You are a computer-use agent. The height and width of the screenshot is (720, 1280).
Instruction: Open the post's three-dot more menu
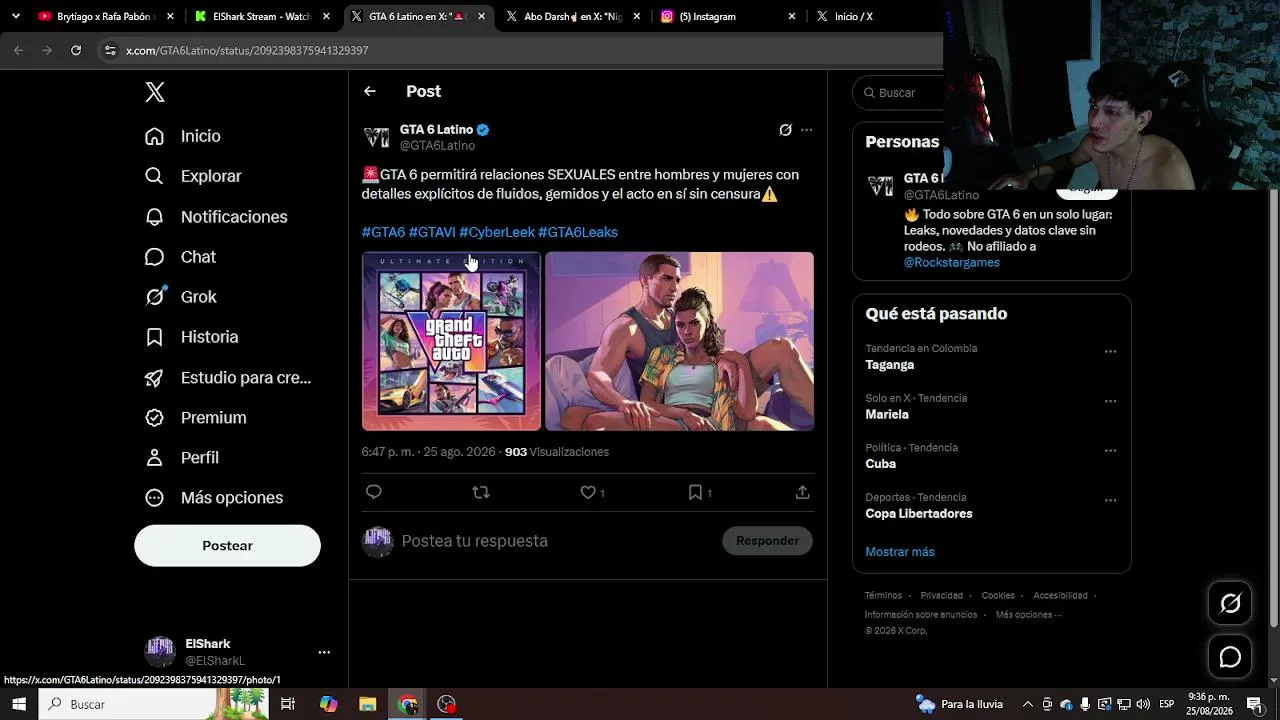(806, 130)
